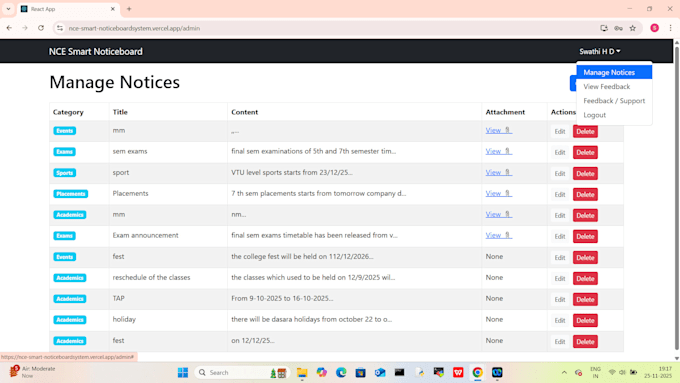Image resolution: width=680 pixels, height=383 pixels.
Task: Edit the Exam announcement notice
Action: 560,236
